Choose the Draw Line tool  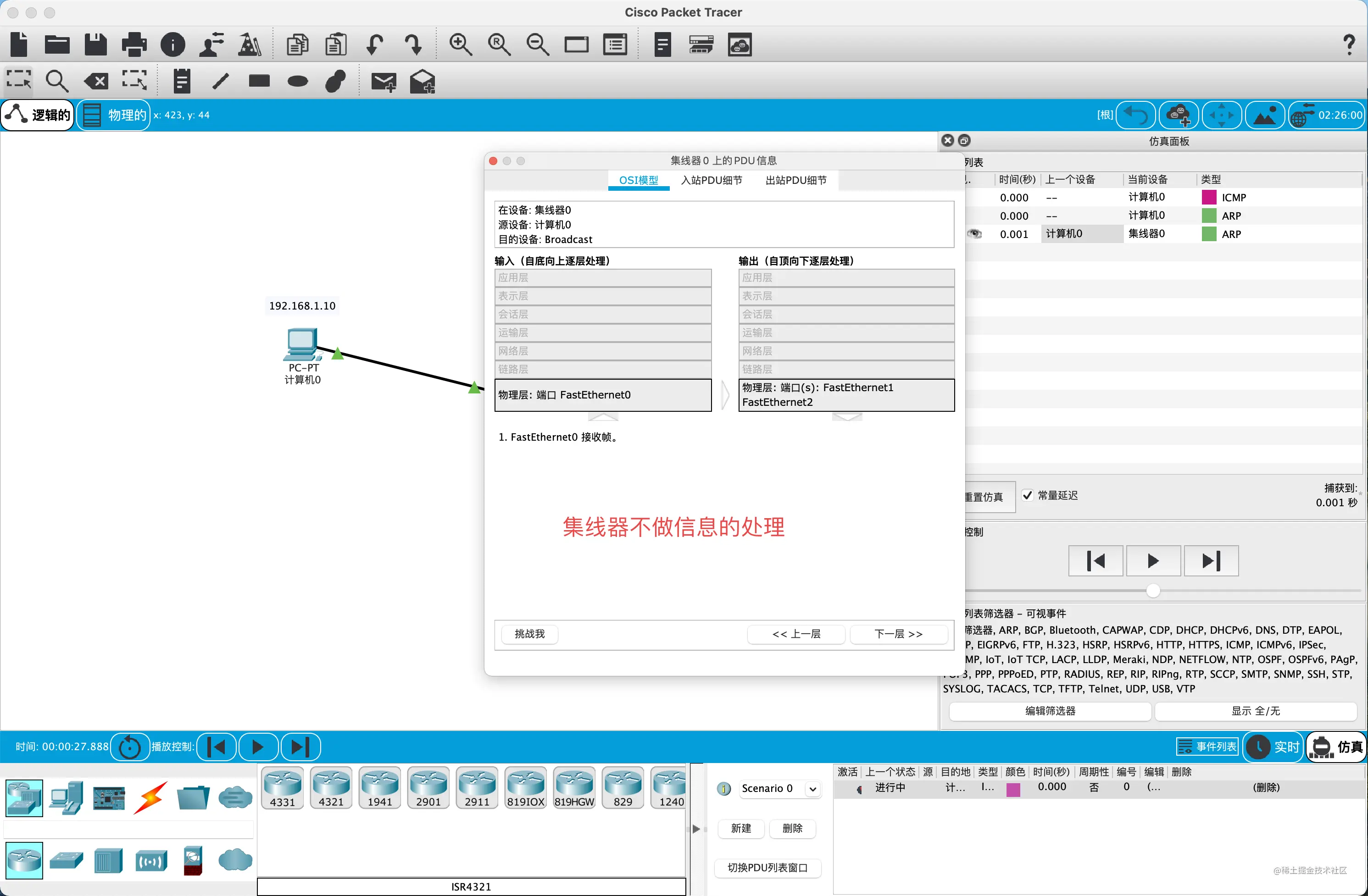221,81
